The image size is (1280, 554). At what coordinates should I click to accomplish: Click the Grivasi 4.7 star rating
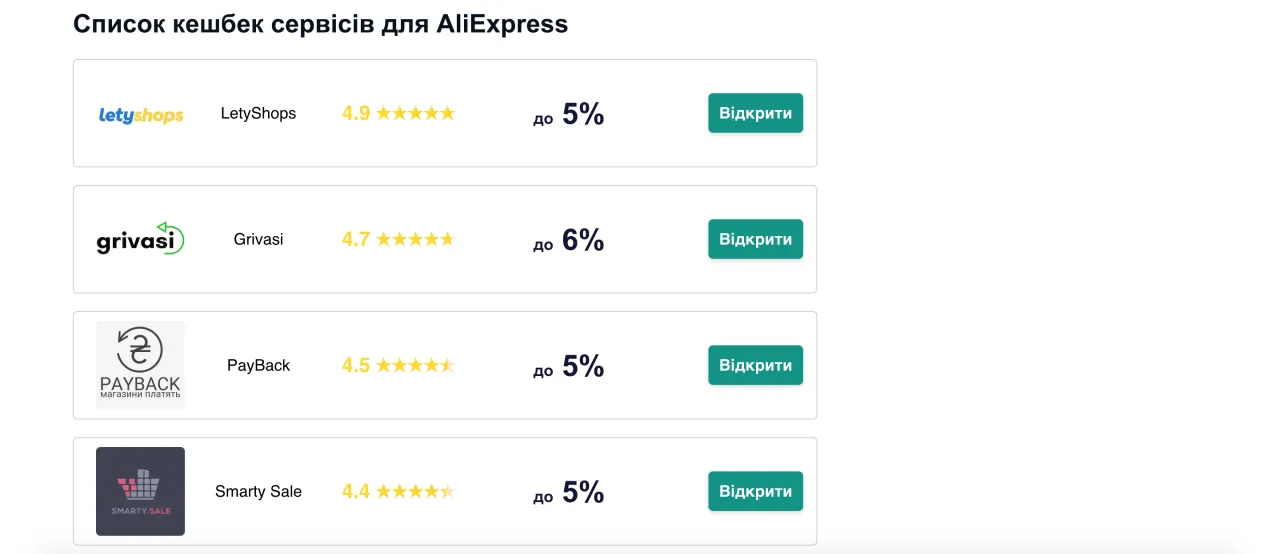click(398, 239)
